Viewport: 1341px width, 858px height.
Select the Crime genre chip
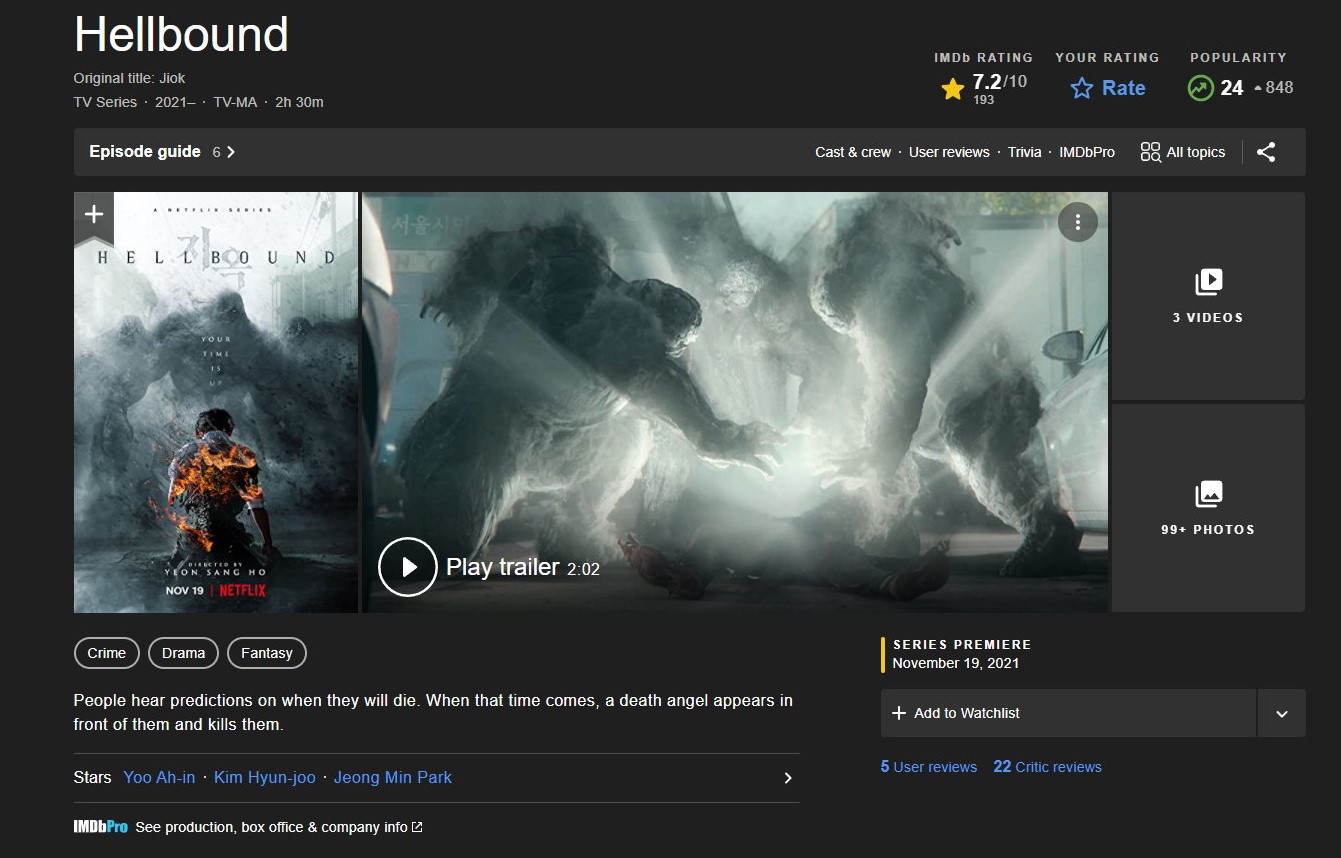click(107, 653)
